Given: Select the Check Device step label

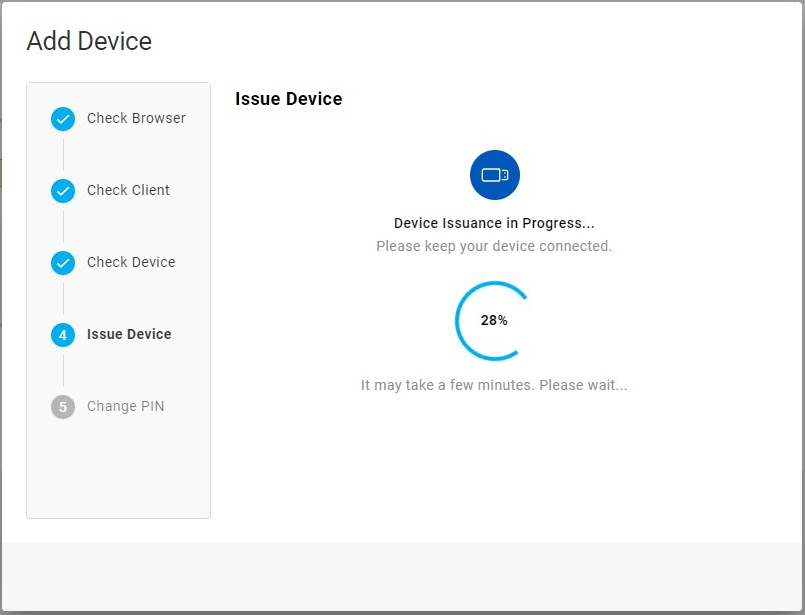Looking at the screenshot, I should (x=131, y=262).
